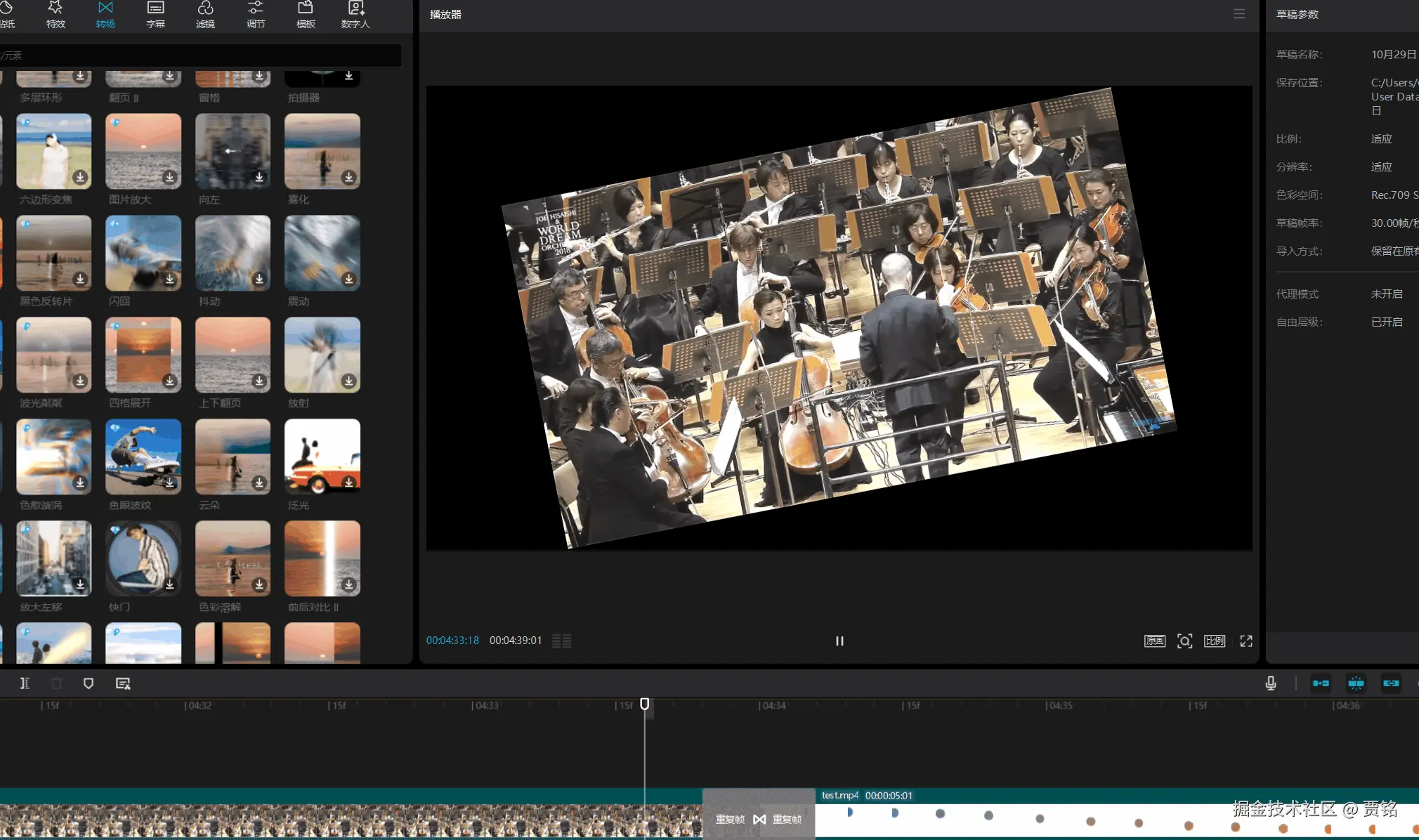Click the microphone voiceover record icon
This screenshot has width=1419, height=840.
click(x=1271, y=683)
